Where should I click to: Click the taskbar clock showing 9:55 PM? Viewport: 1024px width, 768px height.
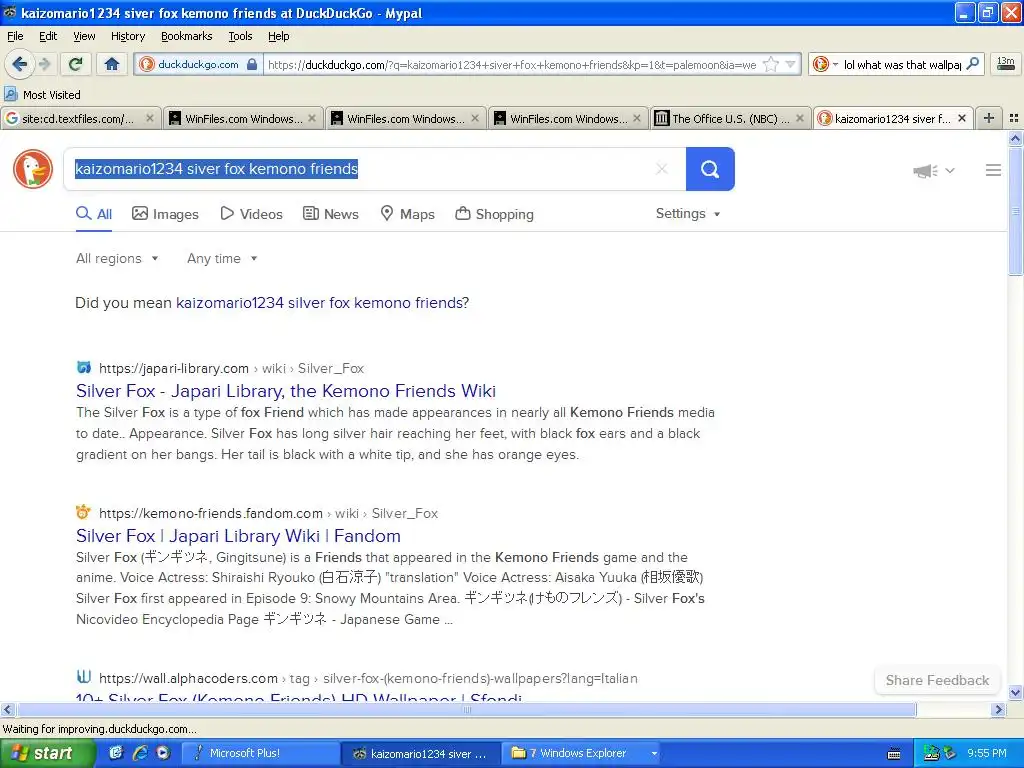point(987,753)
